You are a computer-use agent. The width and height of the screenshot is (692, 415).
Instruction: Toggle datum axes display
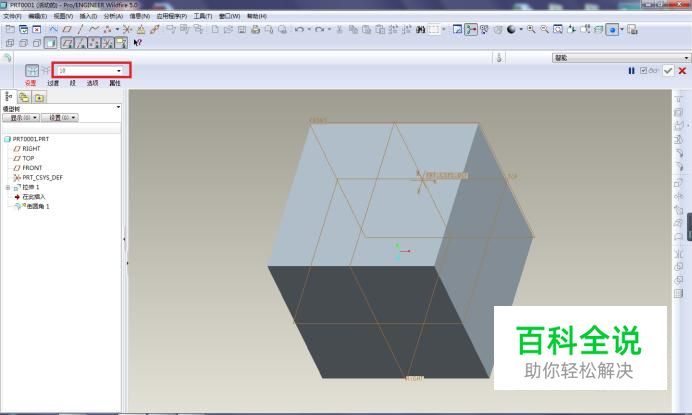(81, 43)
